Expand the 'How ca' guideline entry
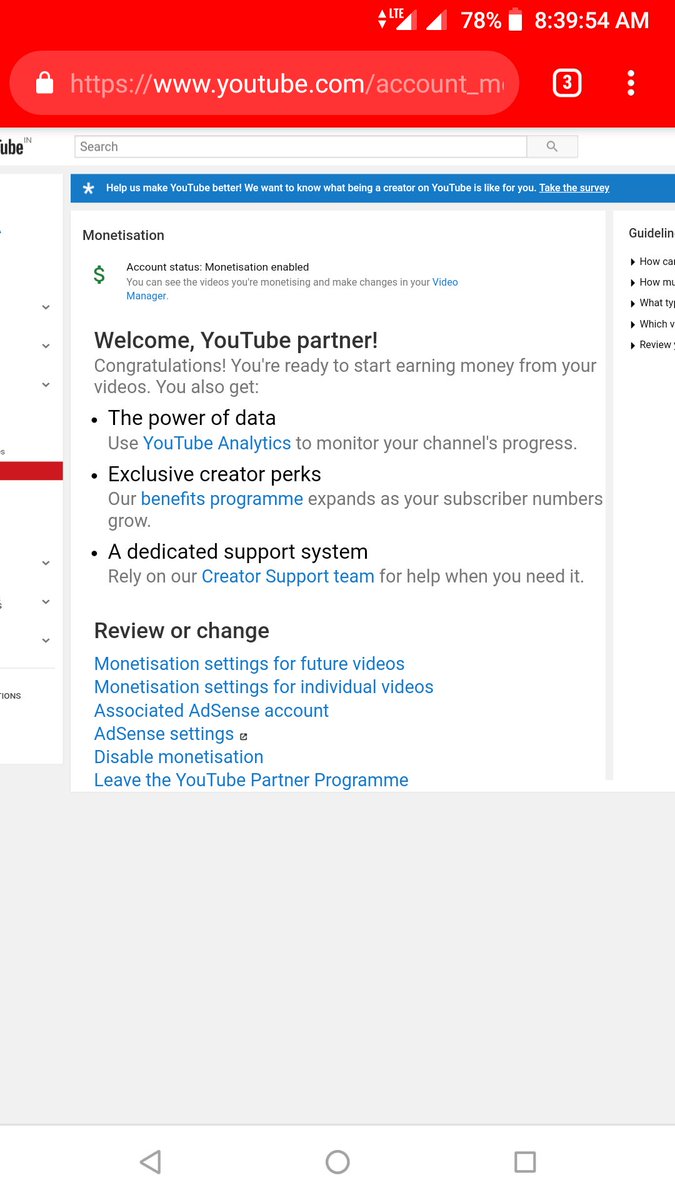675x1200 pixels. point(652,262)
